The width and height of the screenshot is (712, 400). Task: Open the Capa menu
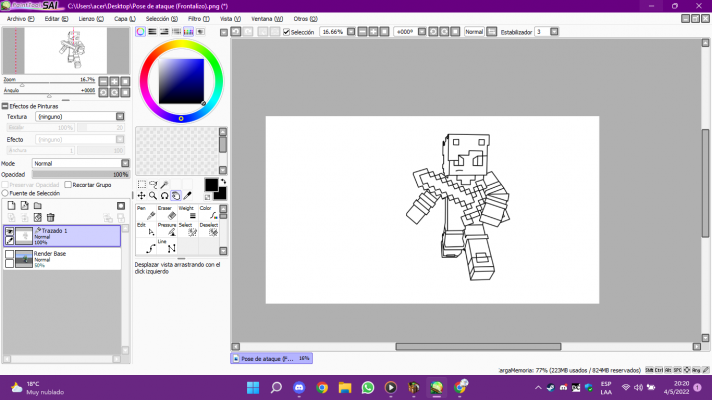123,19
